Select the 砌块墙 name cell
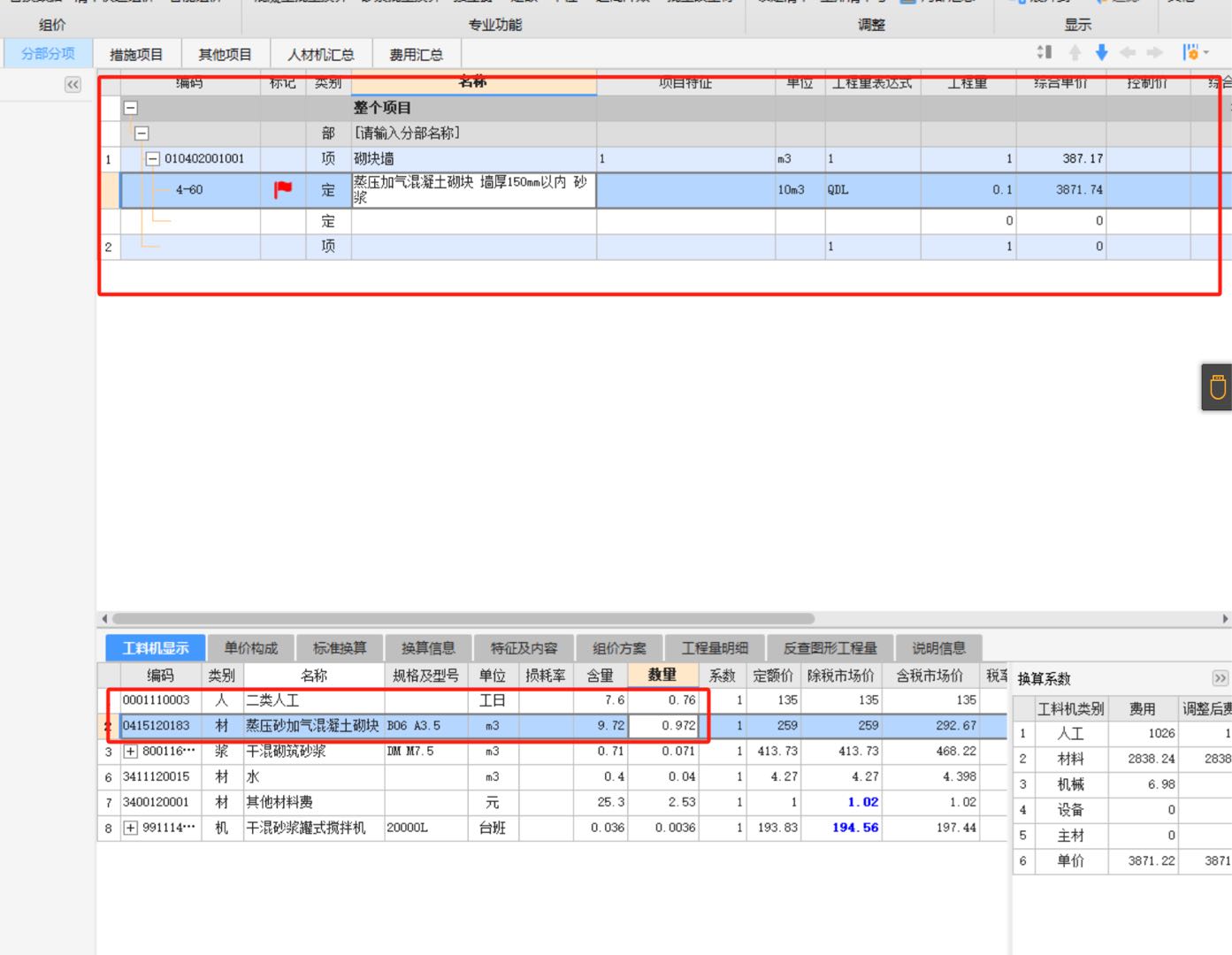Viewport: 1232px width, 955px height. click(x=473, y=159)
